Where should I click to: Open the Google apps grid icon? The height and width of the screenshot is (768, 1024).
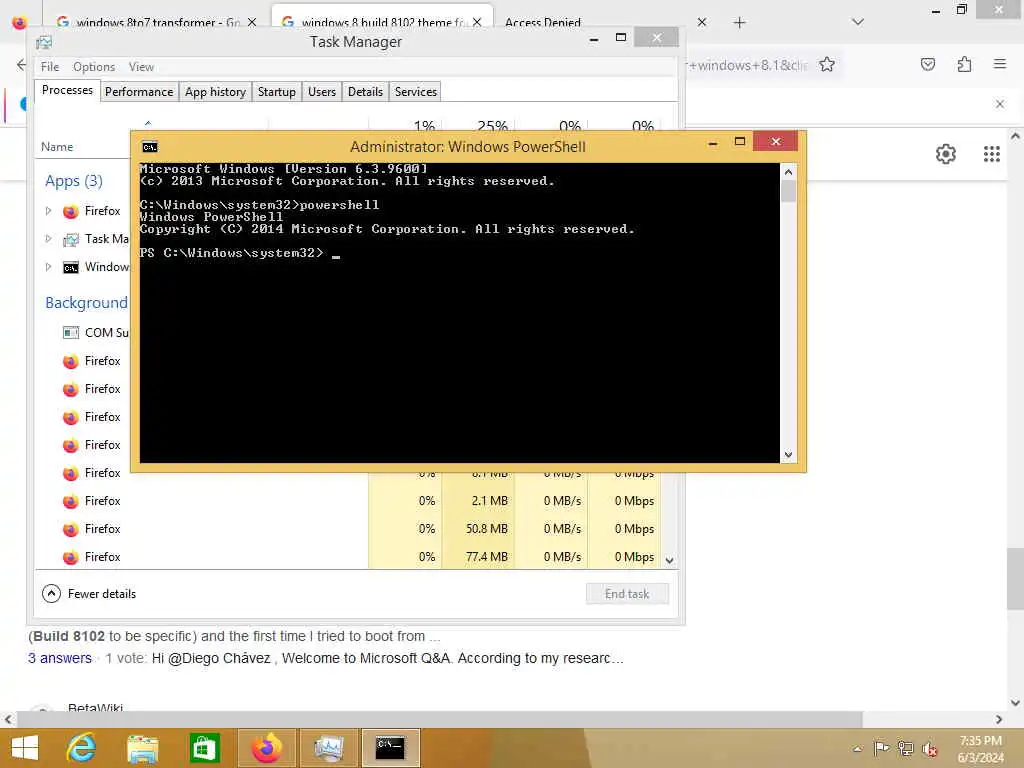(x=991, y=154)
